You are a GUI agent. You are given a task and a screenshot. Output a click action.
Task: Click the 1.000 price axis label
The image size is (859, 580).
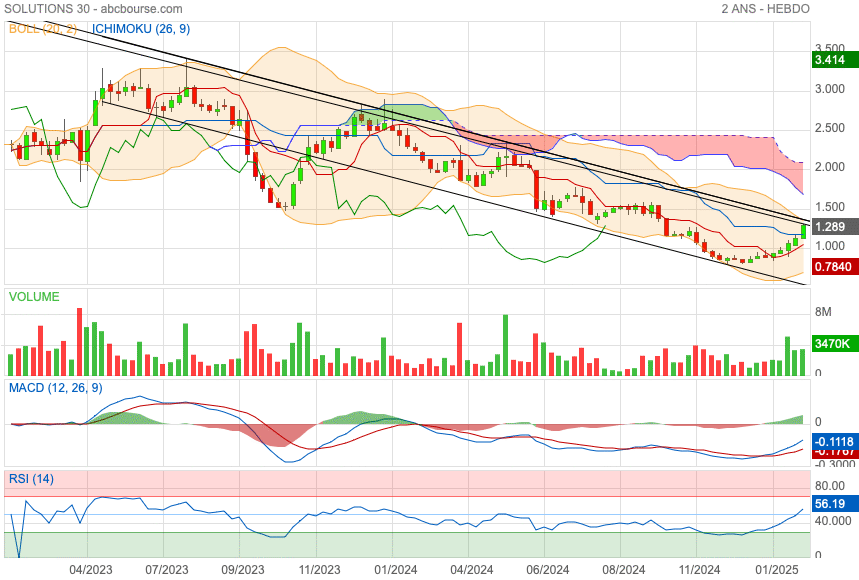pos(830,246)
